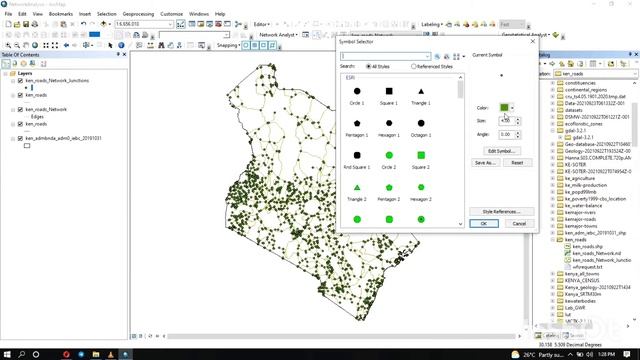Open a map document

pyautogui.click(x=17, y=24)
